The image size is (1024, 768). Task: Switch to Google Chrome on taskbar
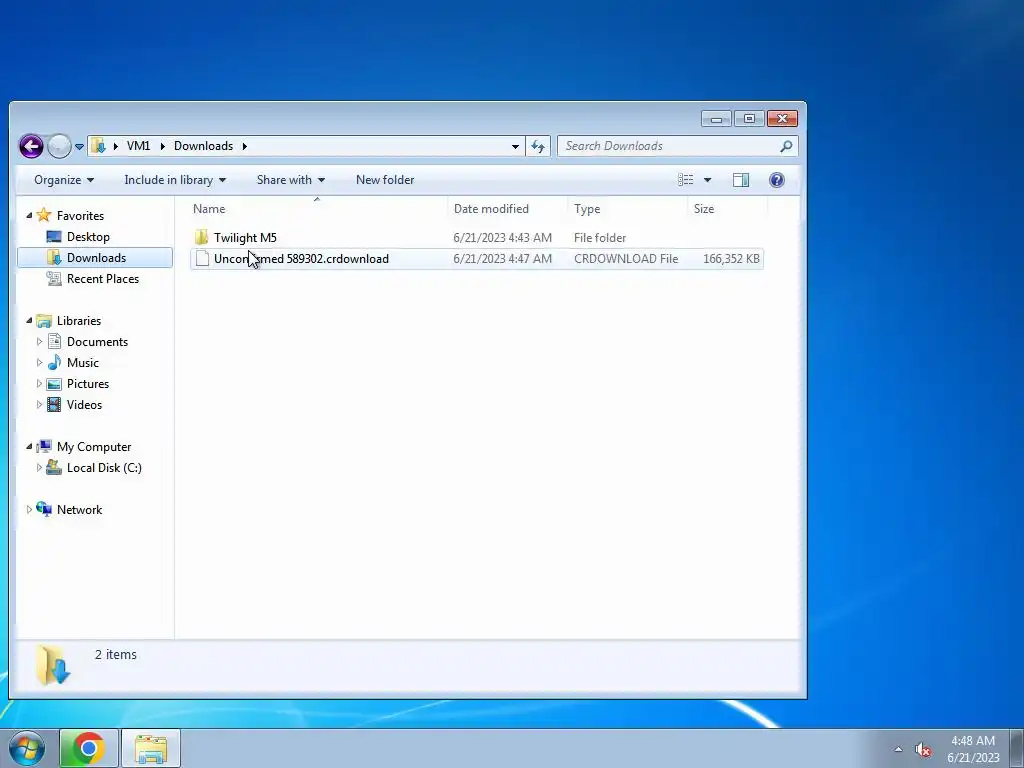point(89,748)
